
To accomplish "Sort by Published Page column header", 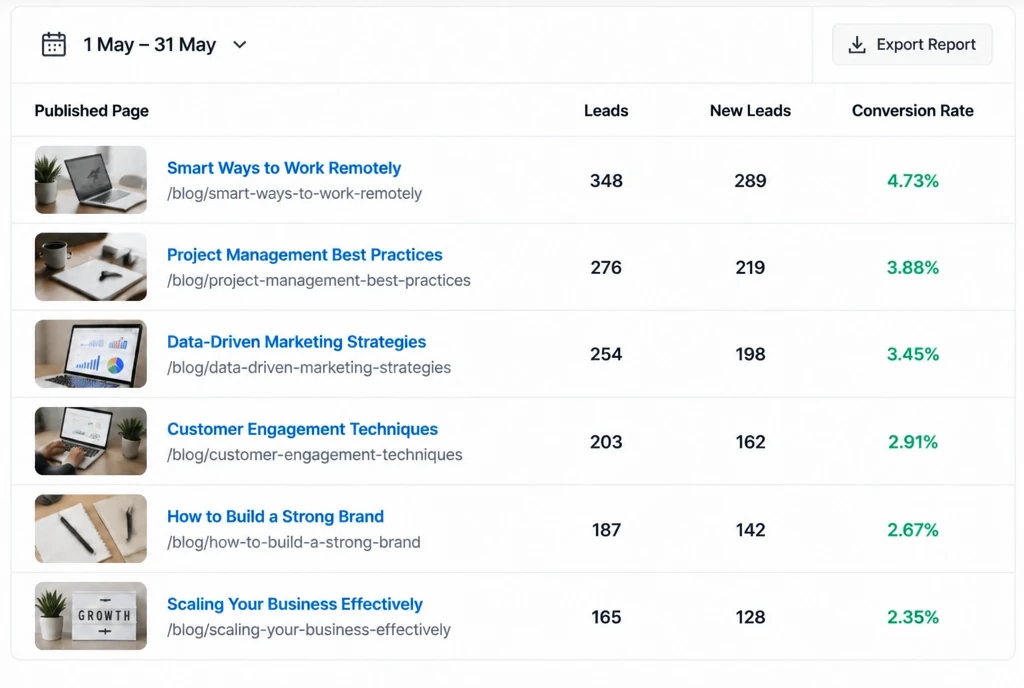I will [91, 111].
